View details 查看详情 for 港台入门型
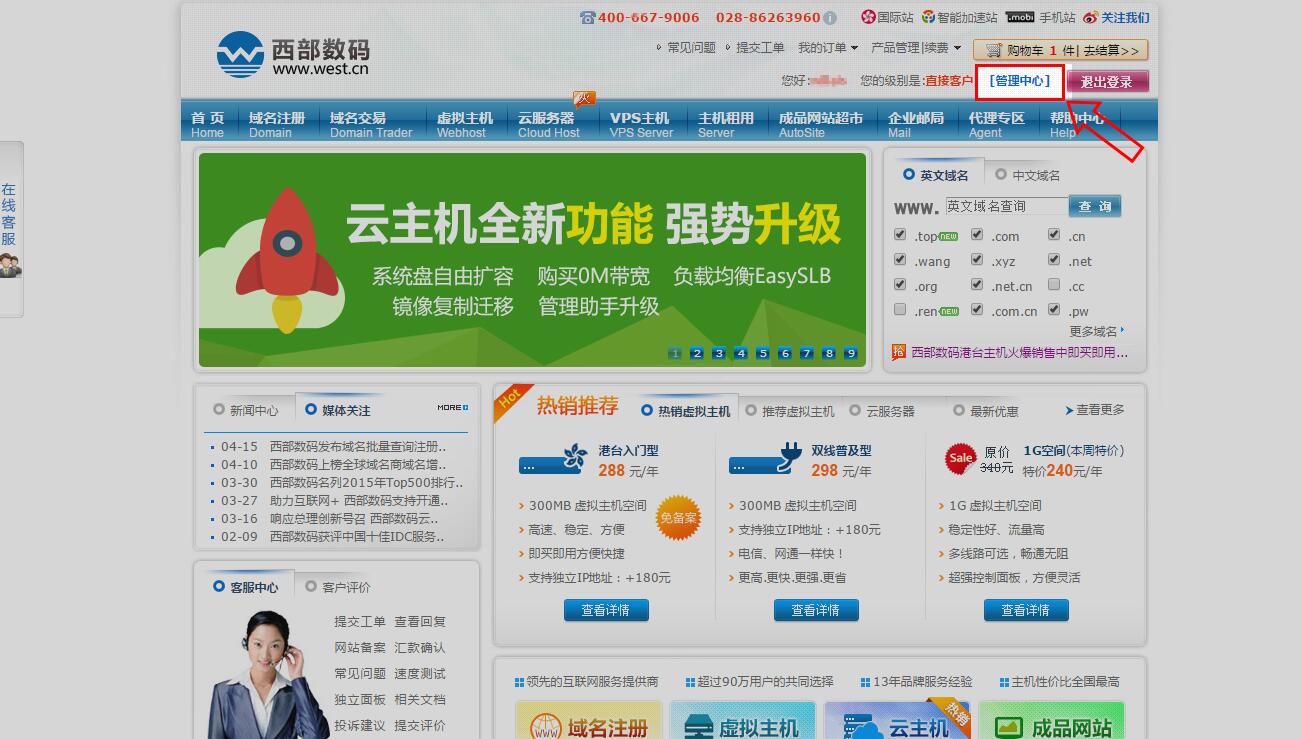1302x739 pixels. tap(606, 610)
